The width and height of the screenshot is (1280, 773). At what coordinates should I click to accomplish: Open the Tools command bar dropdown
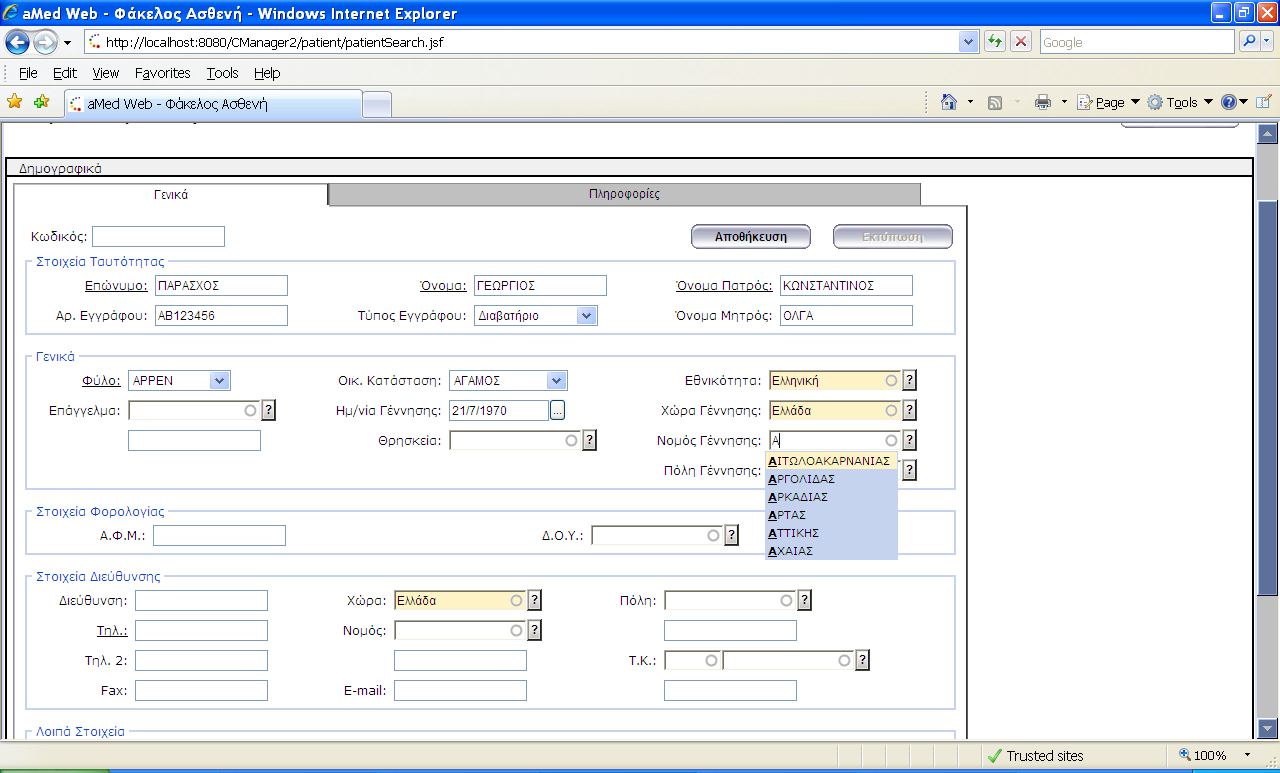coord(1180,102)
